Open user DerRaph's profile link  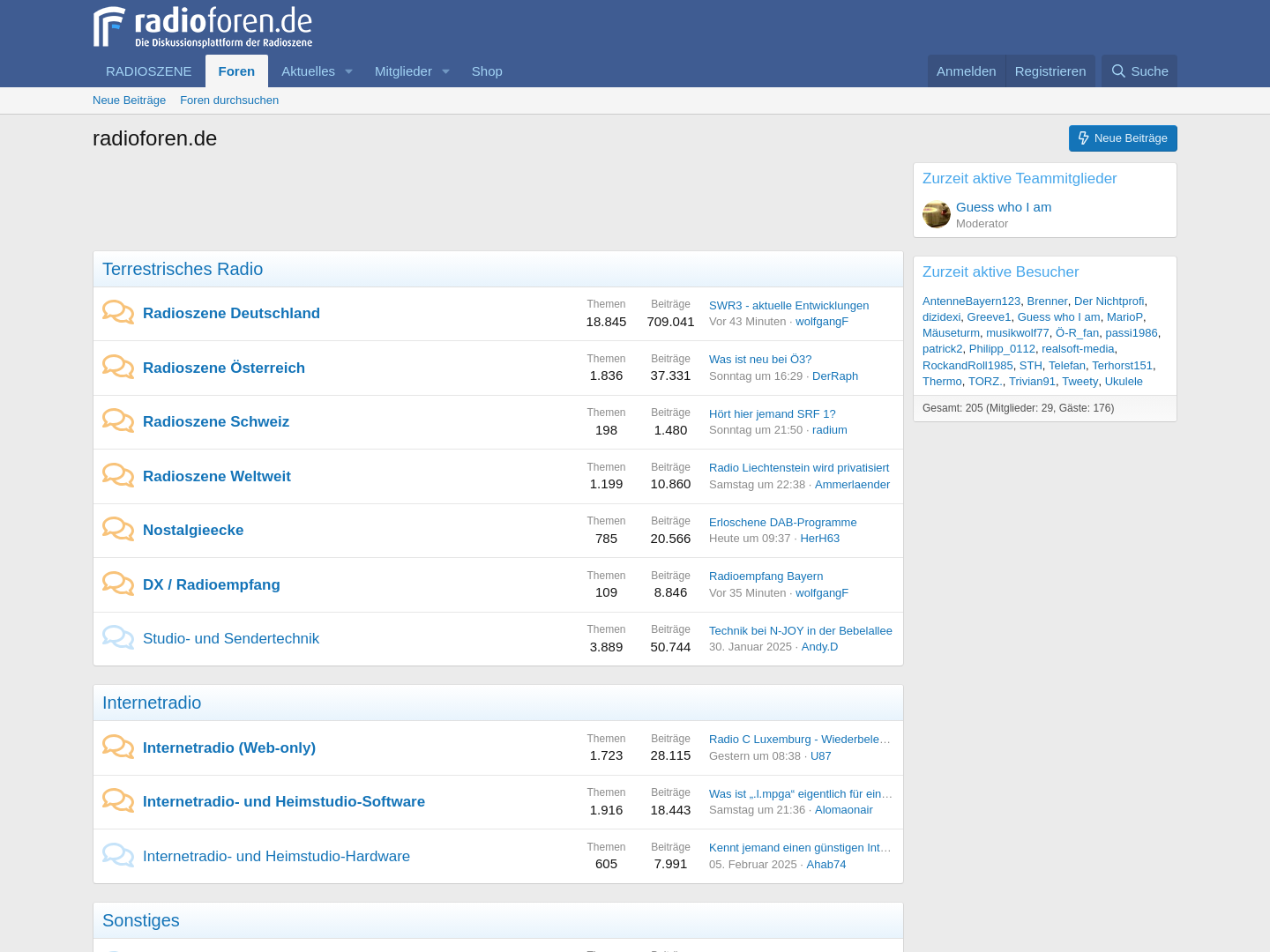tap(834, 376)
